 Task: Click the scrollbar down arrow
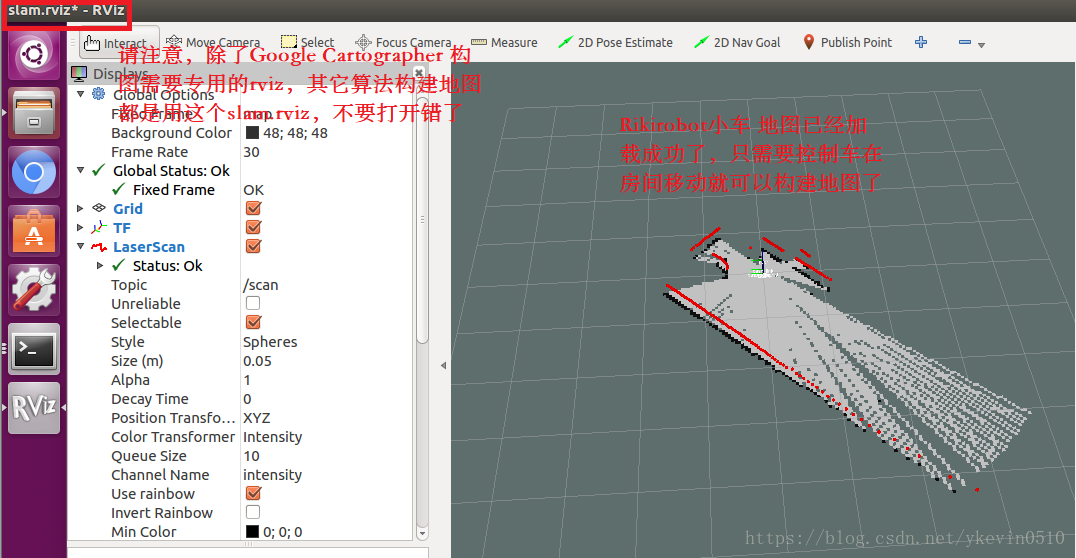pos(422,533)
